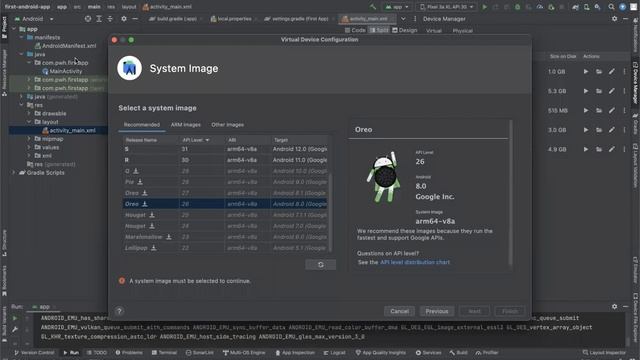Switch to Other Images tab
The image size is (640, 360).
[x=227, y=125]
